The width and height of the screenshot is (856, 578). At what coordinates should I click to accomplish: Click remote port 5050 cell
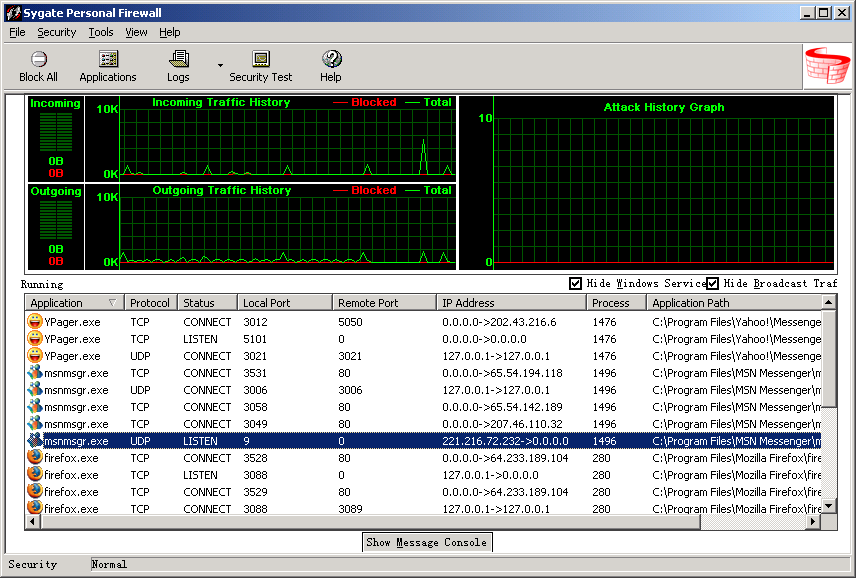350,322
